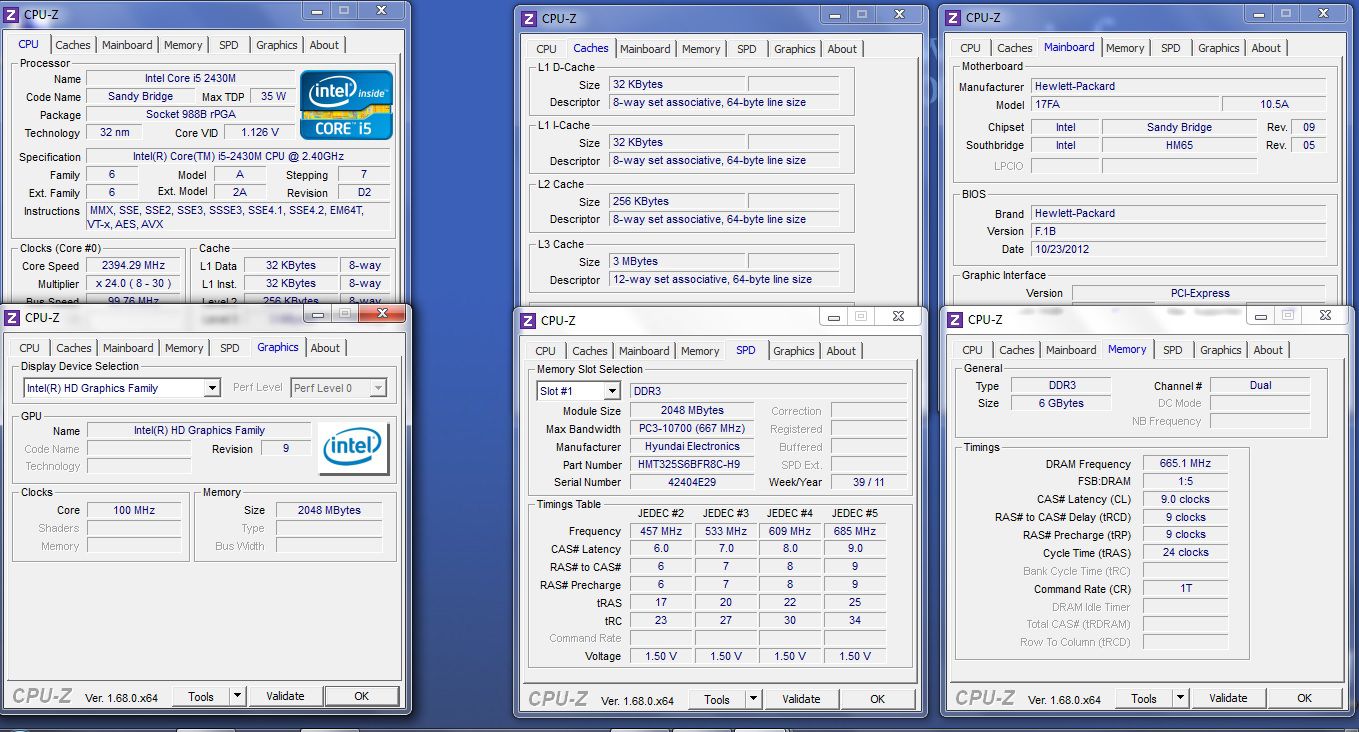1359x732 pixels.
Task: Click the SPD Manufacturer 'Hyundai Electronics'
Action: point(692,447)
